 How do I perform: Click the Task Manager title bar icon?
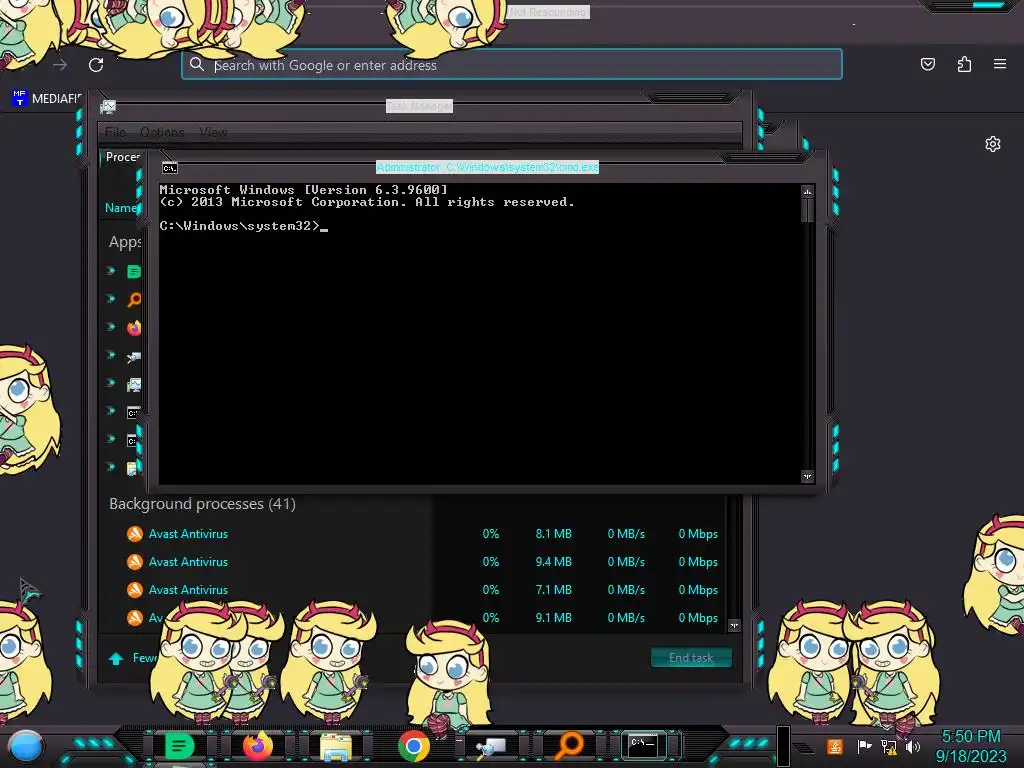click(108, 106)
